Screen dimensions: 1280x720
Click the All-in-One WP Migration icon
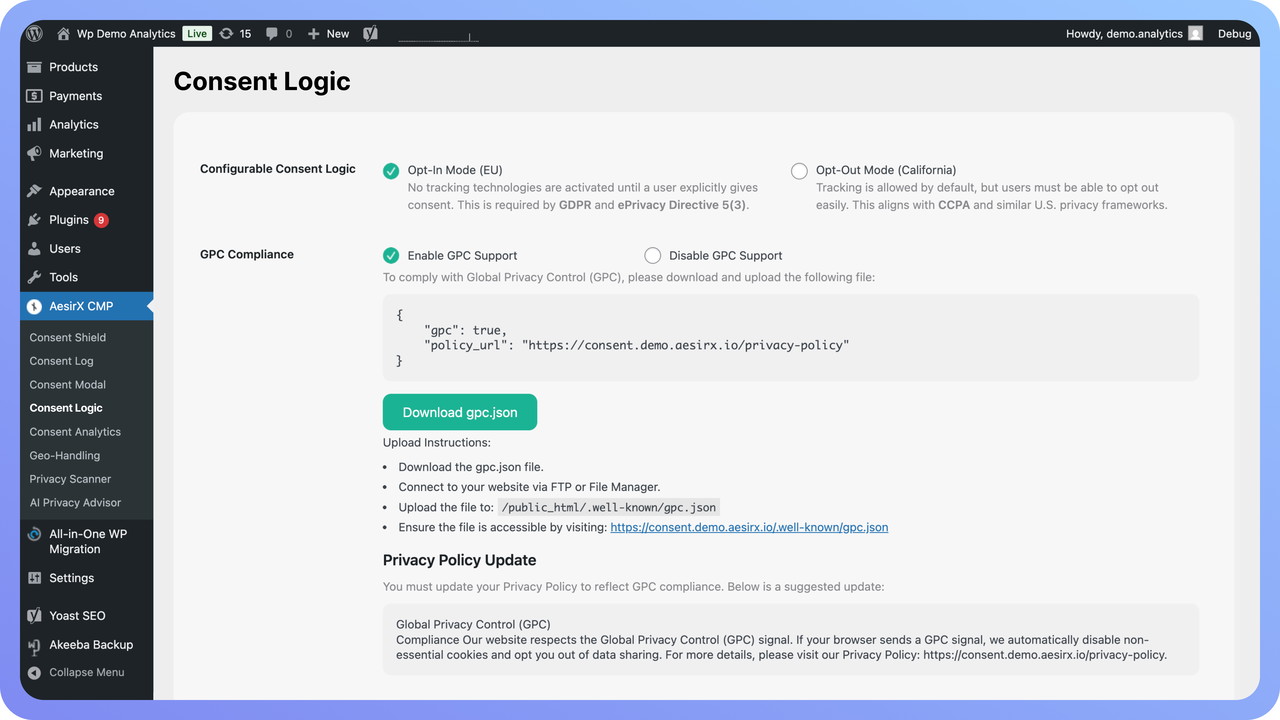pos(34,534)
